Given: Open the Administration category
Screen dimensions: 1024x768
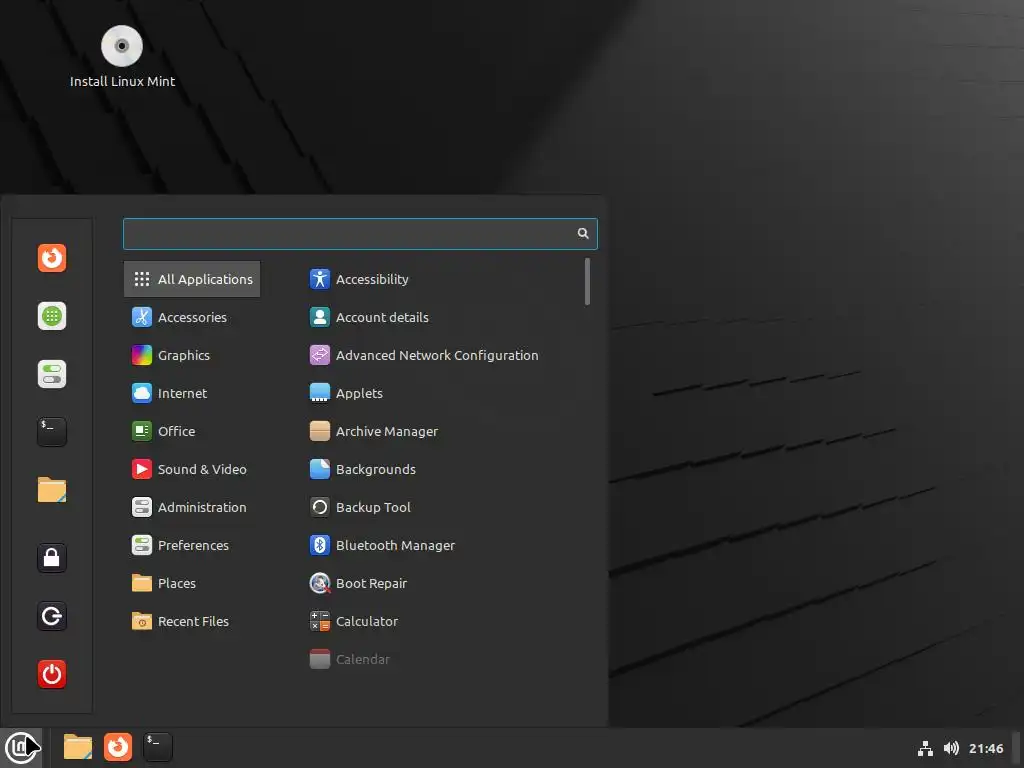Looking at the screenshot, I should (192, 507).
